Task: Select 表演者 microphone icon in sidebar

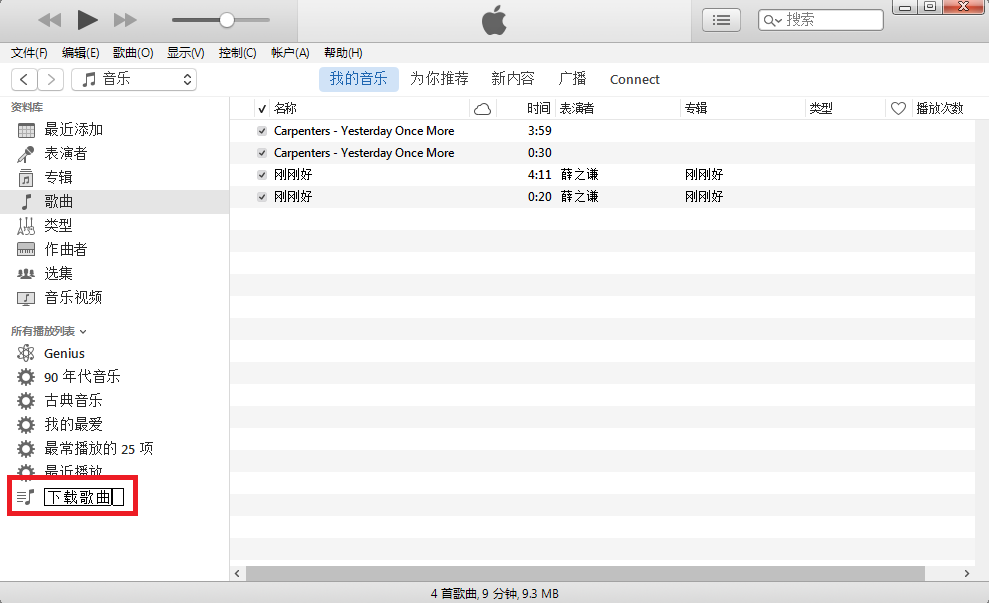Action: pyautogui.click(x=26, y=154)
